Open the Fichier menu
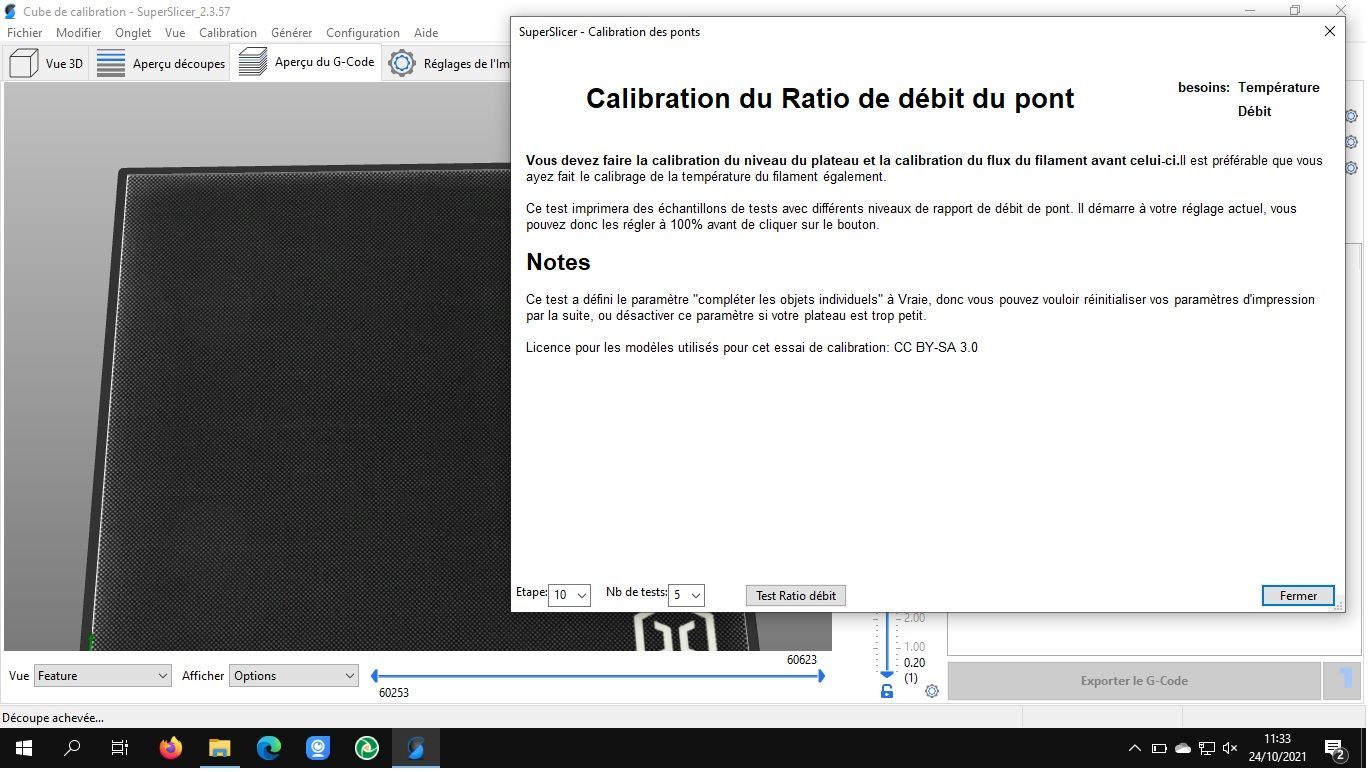This screenshot has width=1368, height=772. pyautogui.click(x=25, y=32)
